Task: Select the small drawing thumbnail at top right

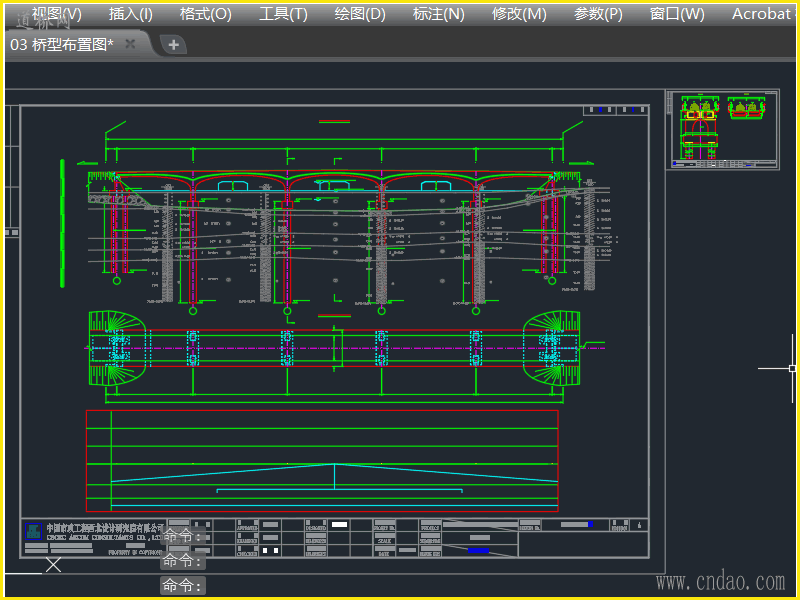Action: pos(722,129)
